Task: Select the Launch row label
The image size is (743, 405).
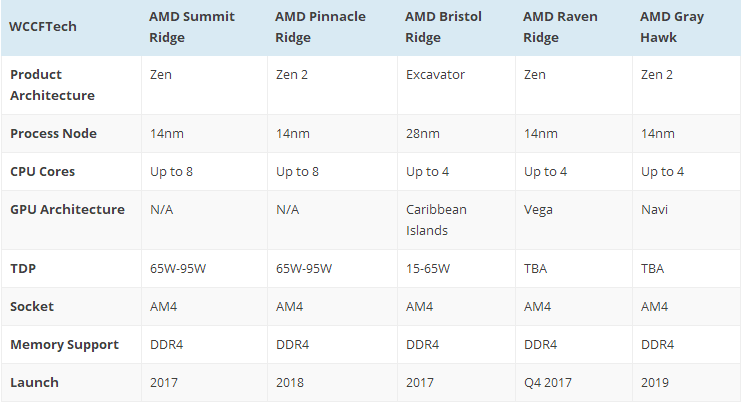Action: (34, 382)
